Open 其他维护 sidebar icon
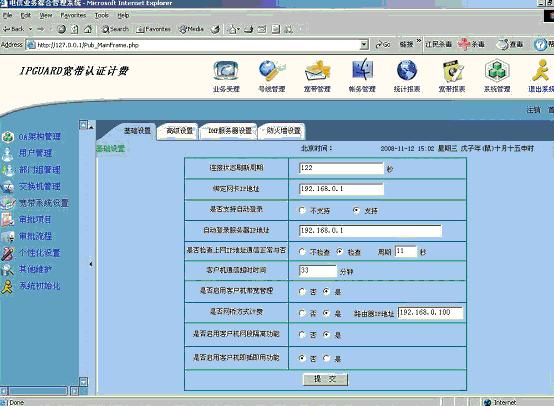 [8, 270]
